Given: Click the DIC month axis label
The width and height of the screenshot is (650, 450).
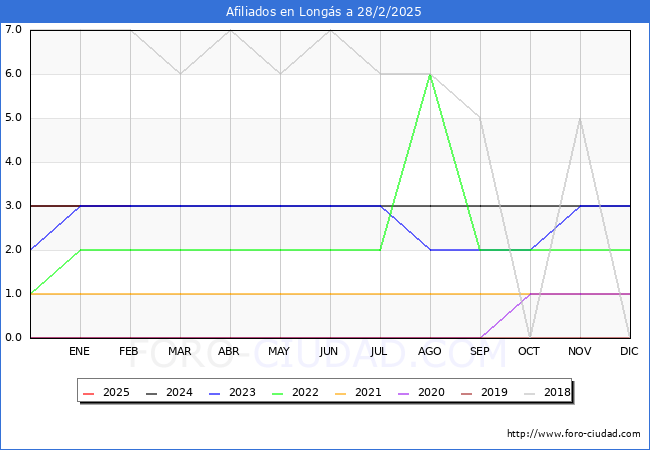Looking at the screenshot, I should click(629, 351).
